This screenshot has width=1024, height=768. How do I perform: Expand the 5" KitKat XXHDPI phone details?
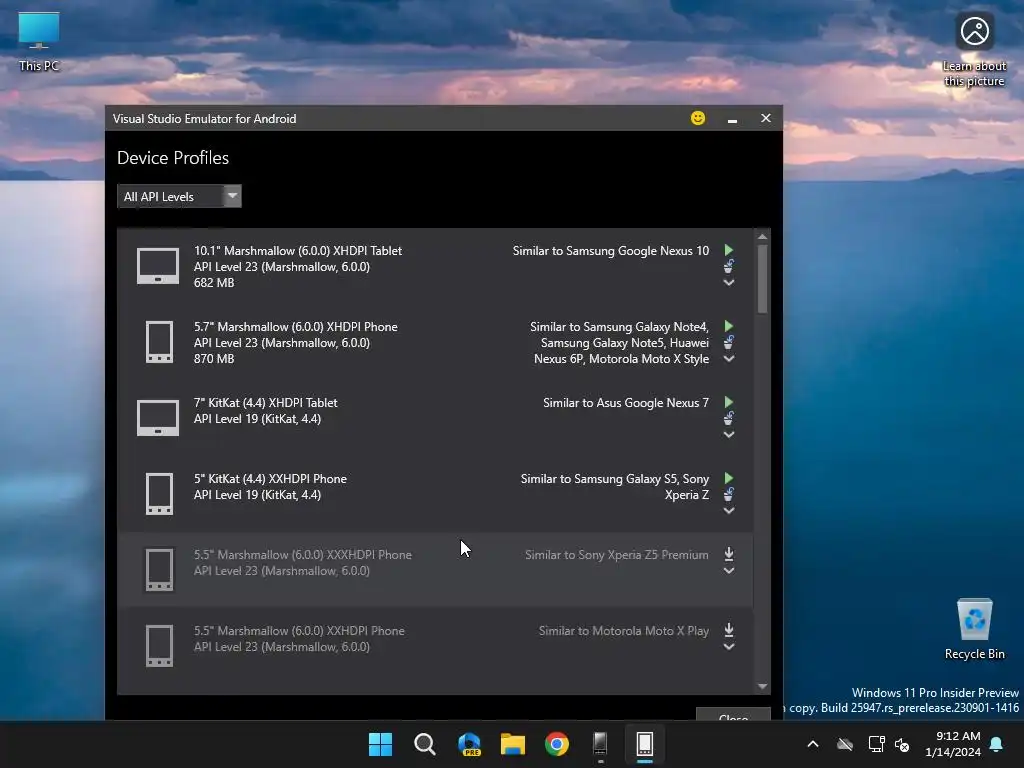tap(729, 511)
